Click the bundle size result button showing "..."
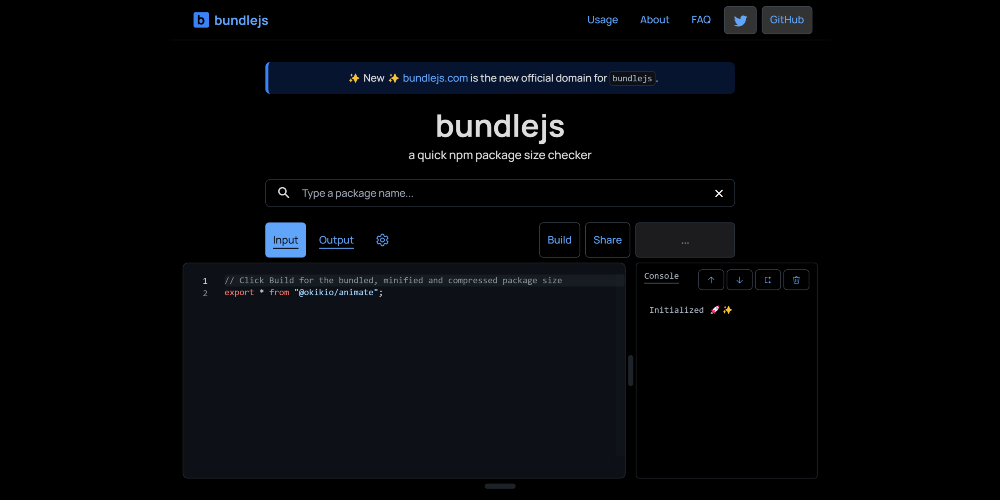The height and width of the screenshot is (500, 1000). click(685, 240)
